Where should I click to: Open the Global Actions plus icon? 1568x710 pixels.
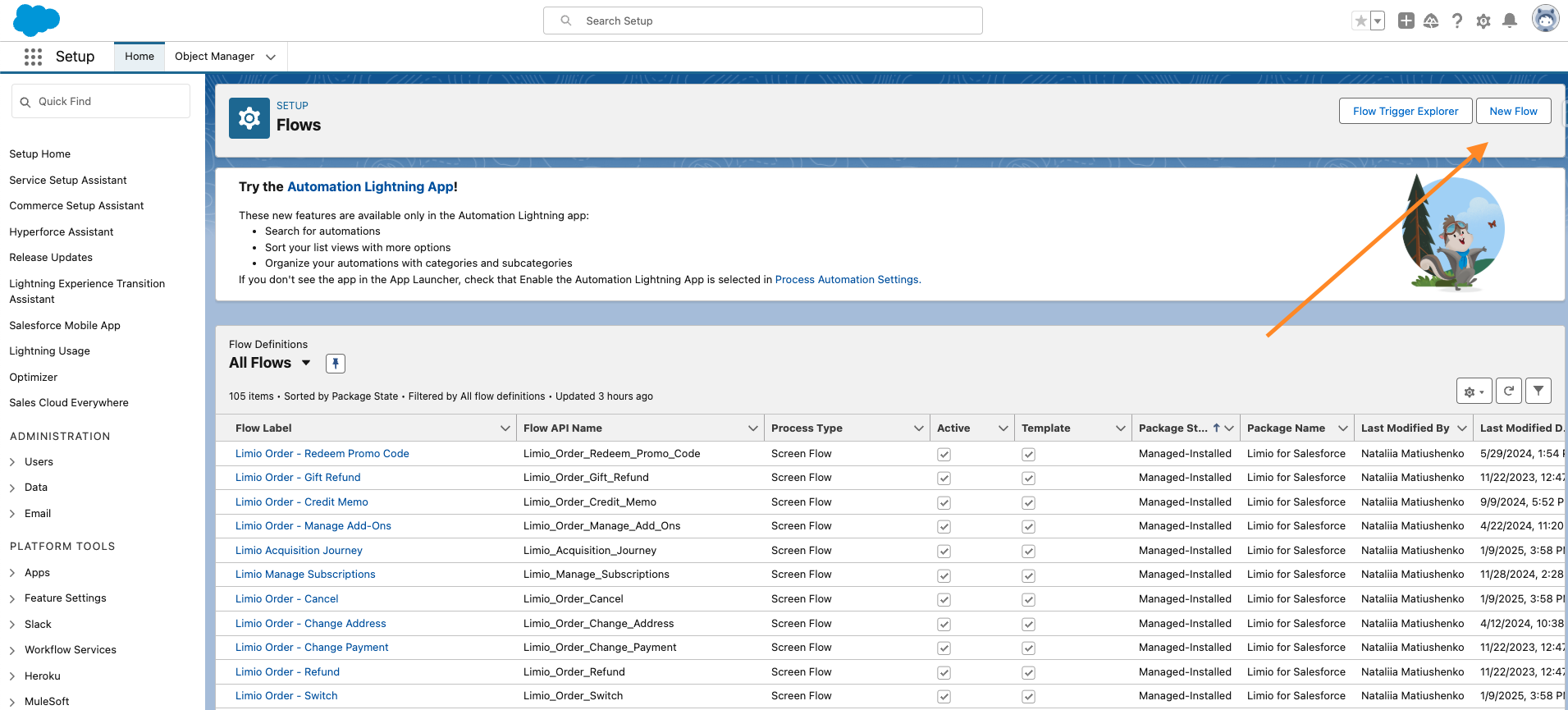(x=1406, y=21)
